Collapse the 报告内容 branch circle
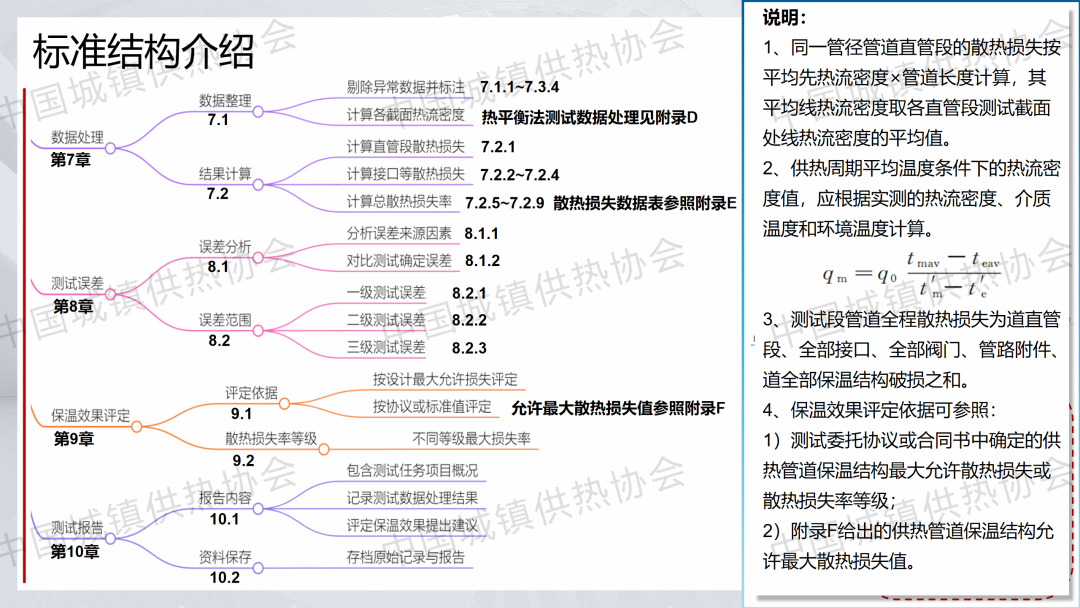 point(258,507)
